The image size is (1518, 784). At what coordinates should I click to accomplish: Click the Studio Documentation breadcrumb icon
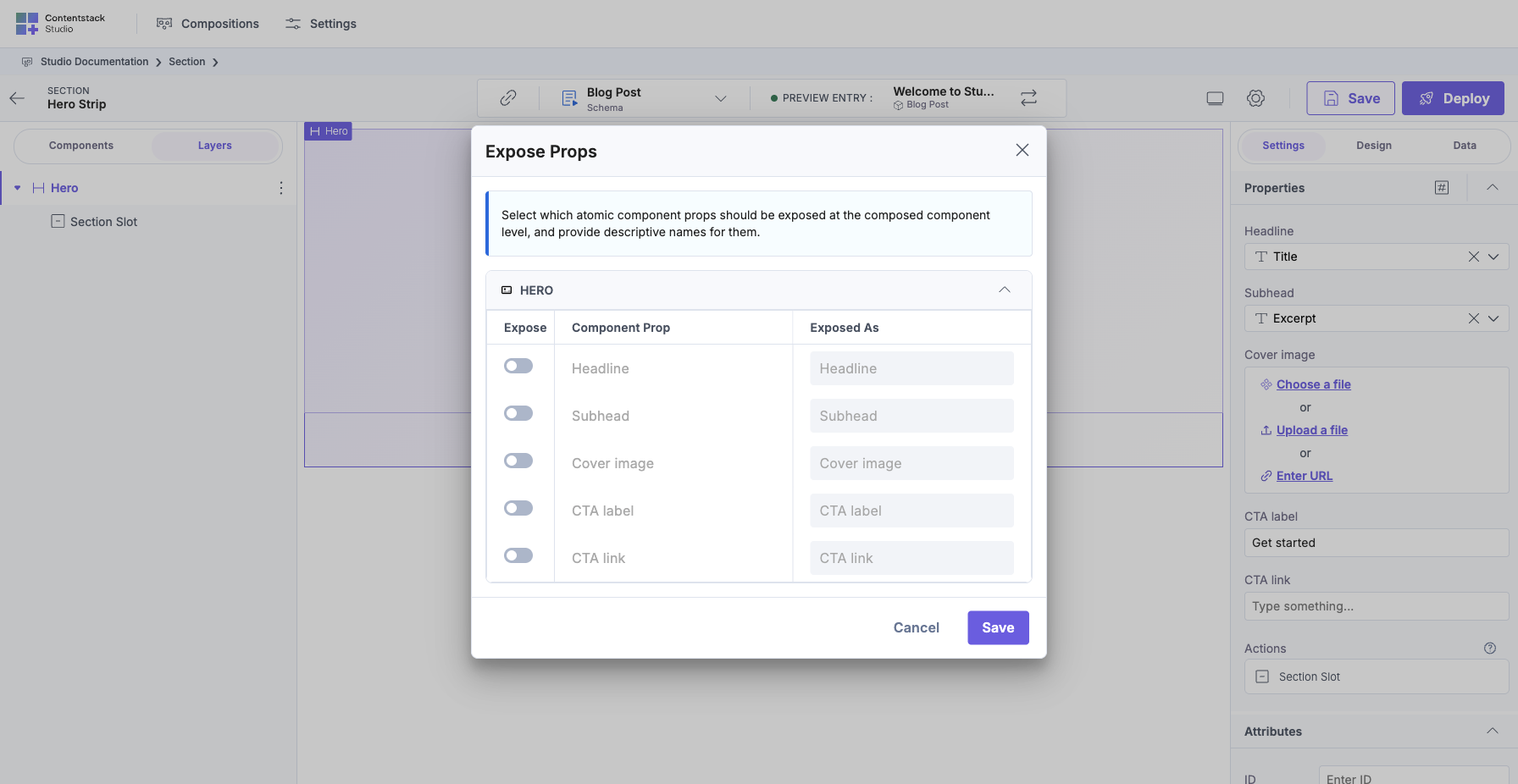coord(27,62)
